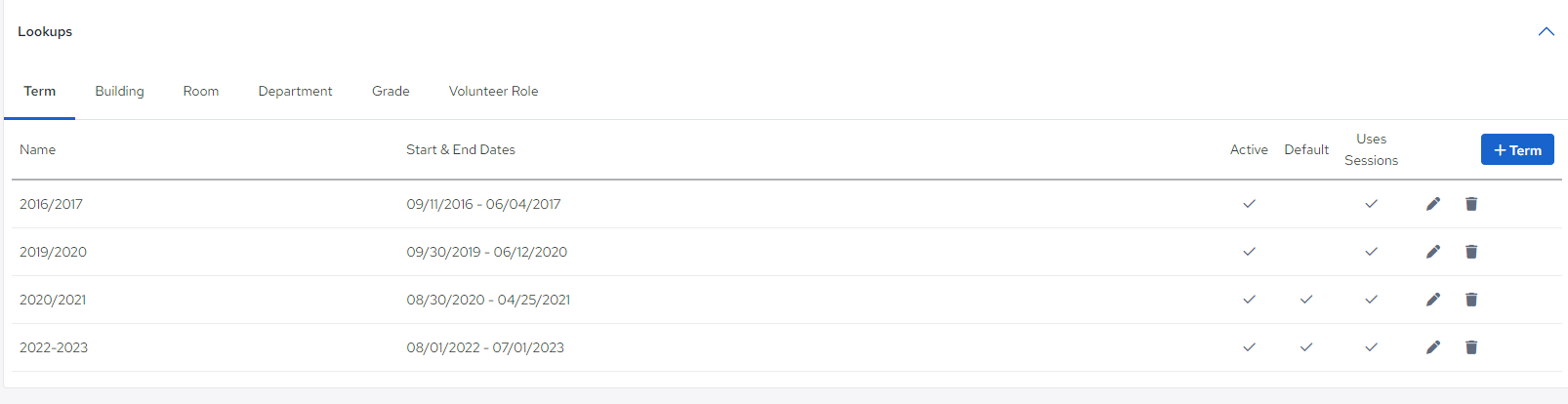Delete the 2019/2020 term using trash icon
The width and height of the screenshot is (1568, 404).
[1471, 252]
